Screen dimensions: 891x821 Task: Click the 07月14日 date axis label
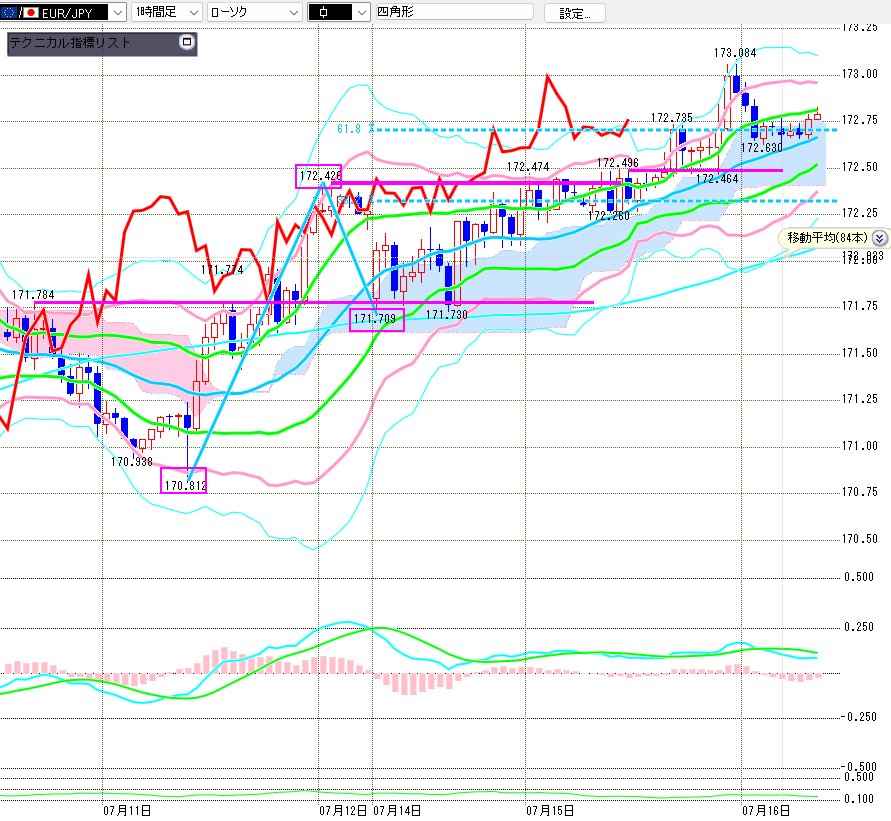coord(397,810)
